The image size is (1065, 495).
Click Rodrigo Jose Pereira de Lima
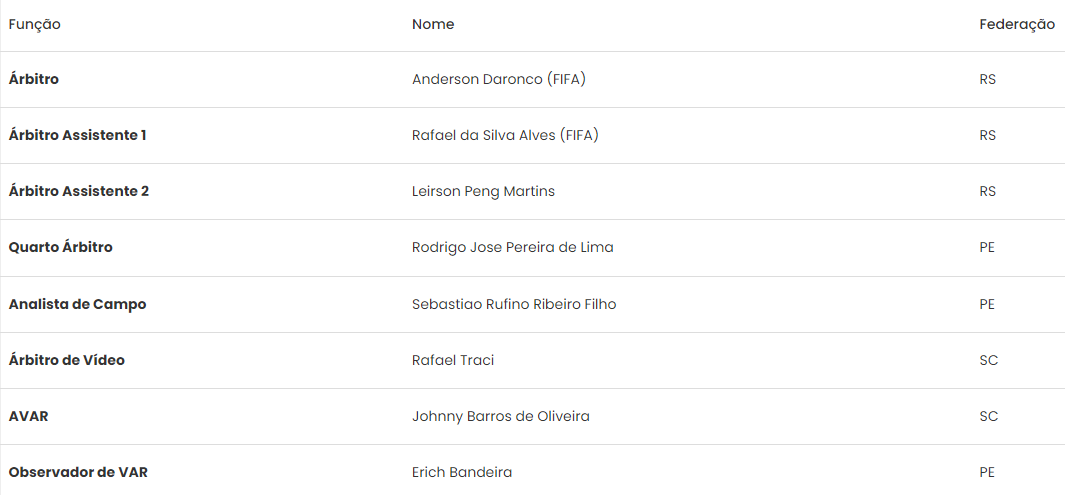[x=512, y=247]
